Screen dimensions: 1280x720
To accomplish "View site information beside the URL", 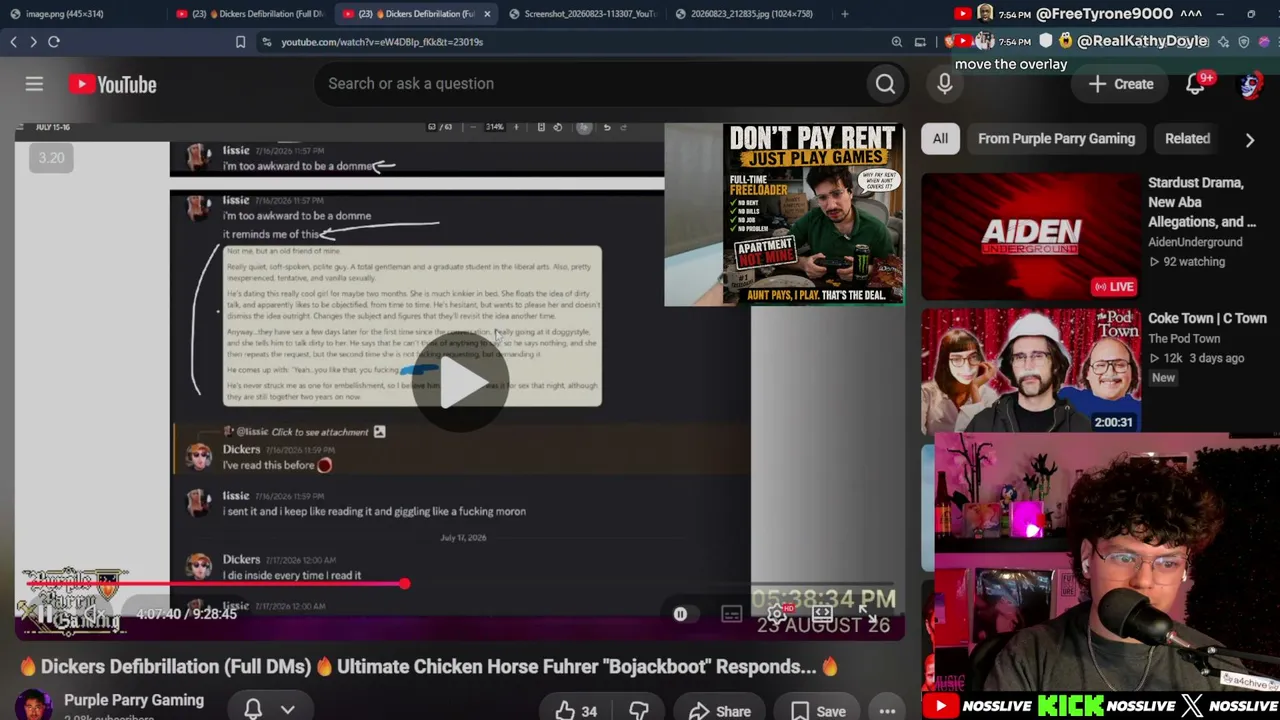I will click(x=266, y=42).
